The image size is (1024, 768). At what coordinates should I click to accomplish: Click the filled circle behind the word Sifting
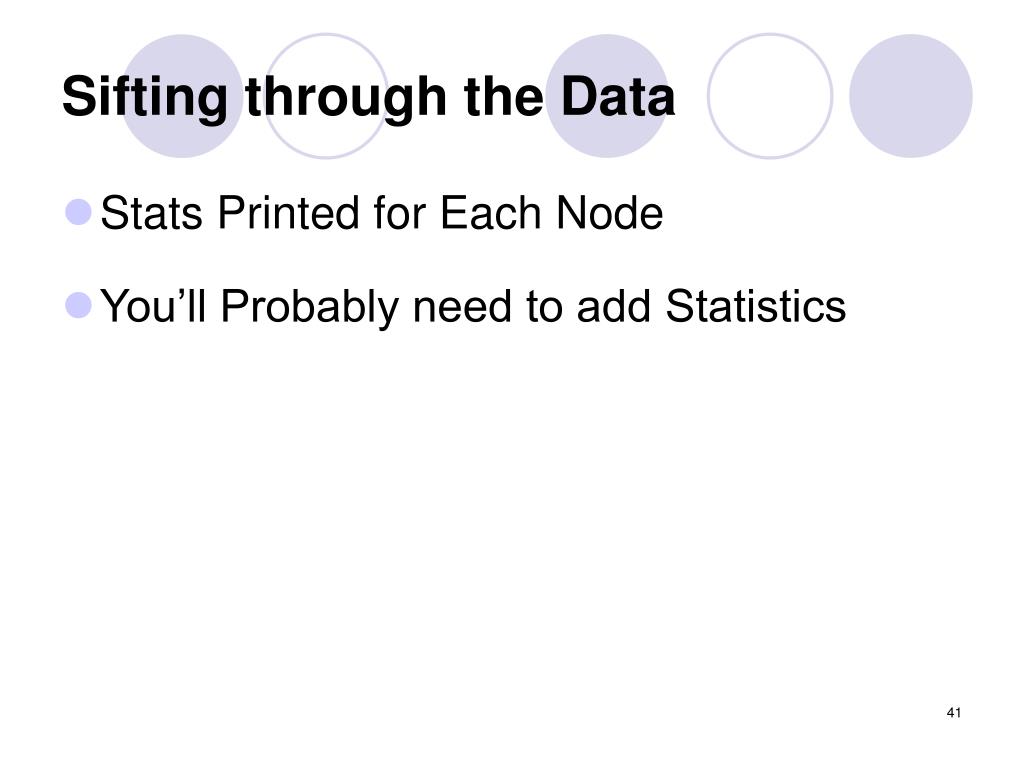[x=182, y=96]
